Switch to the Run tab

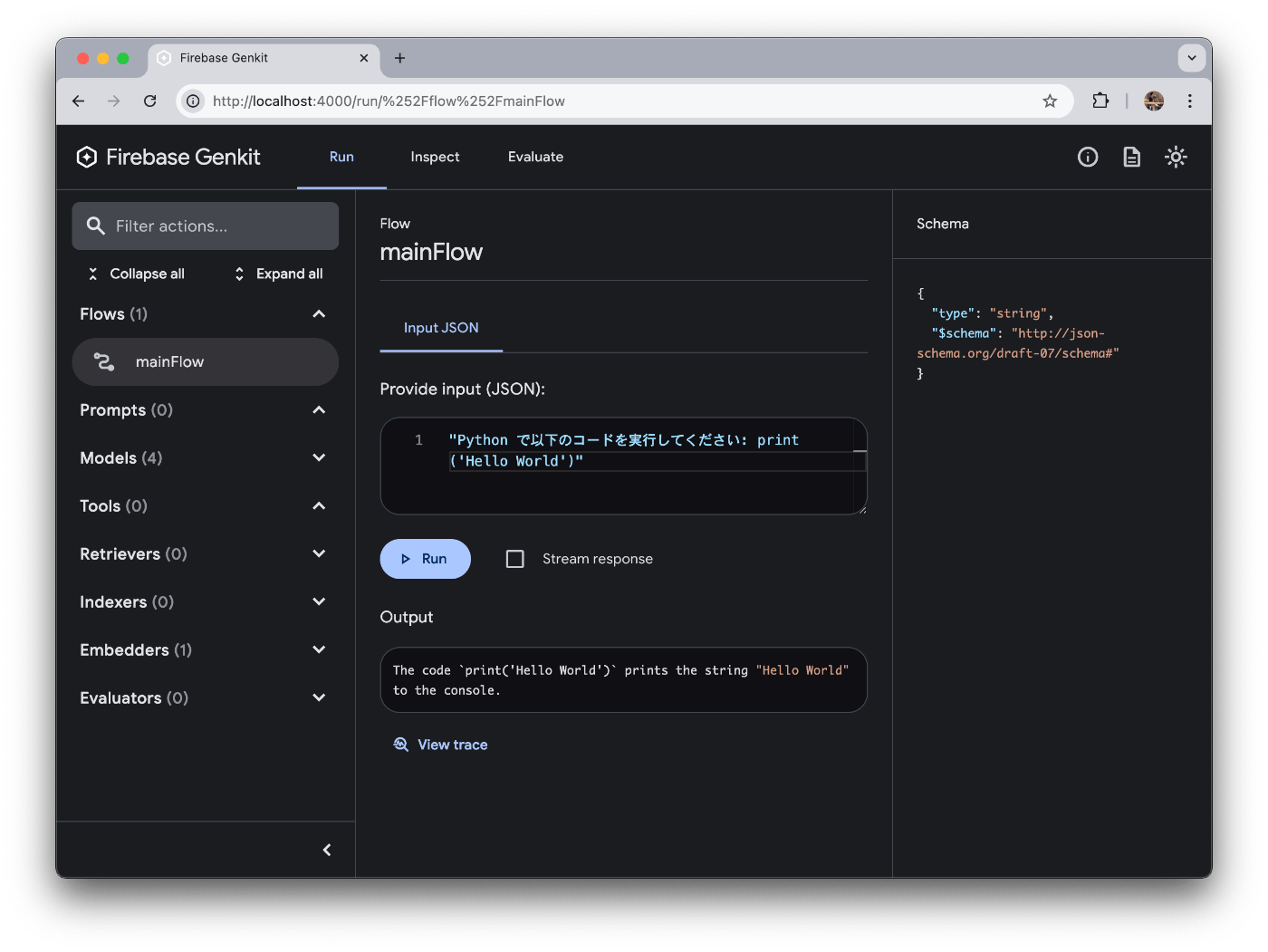(341, 157)
